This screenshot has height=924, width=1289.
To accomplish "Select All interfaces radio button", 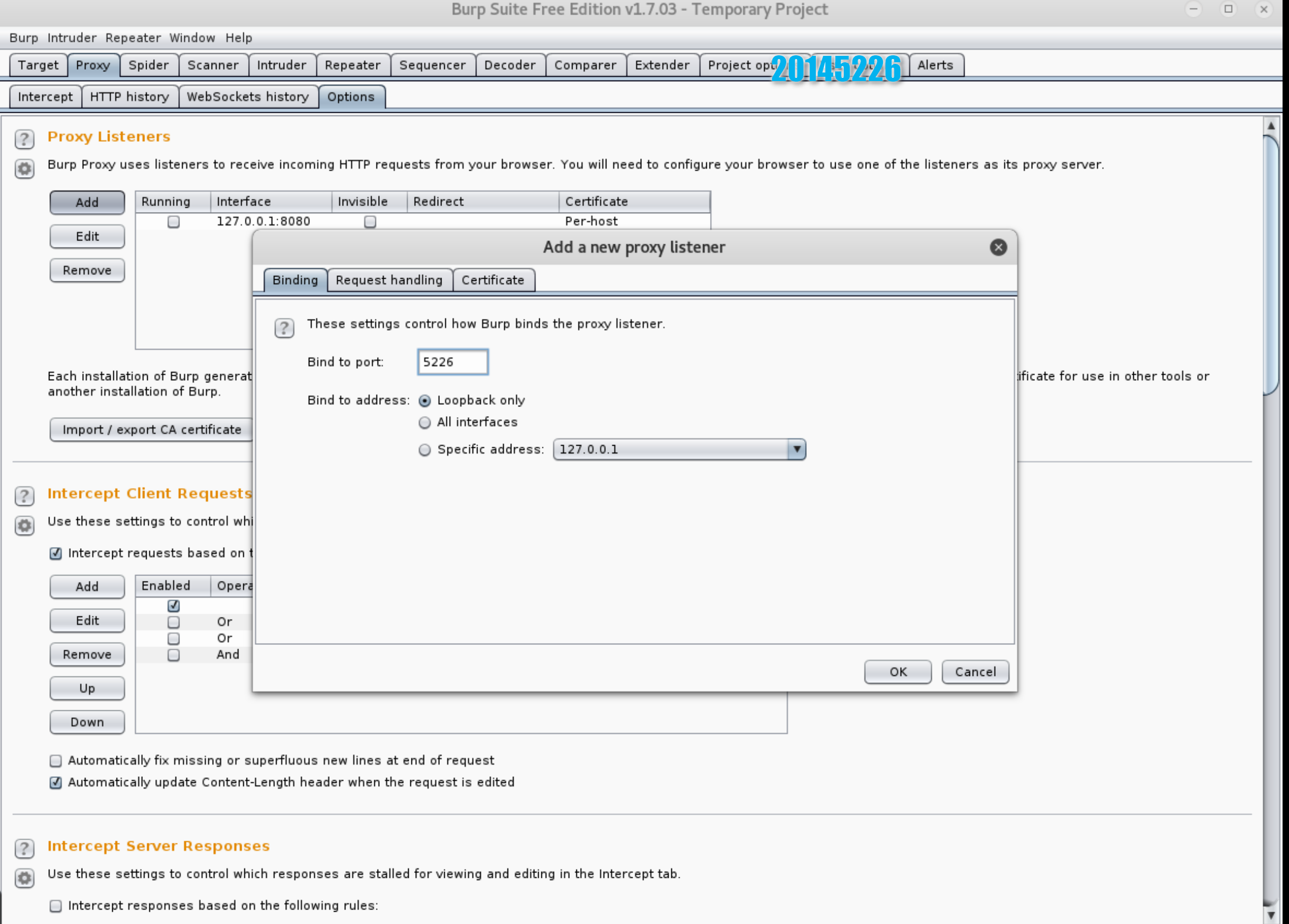I will point(424,423).
